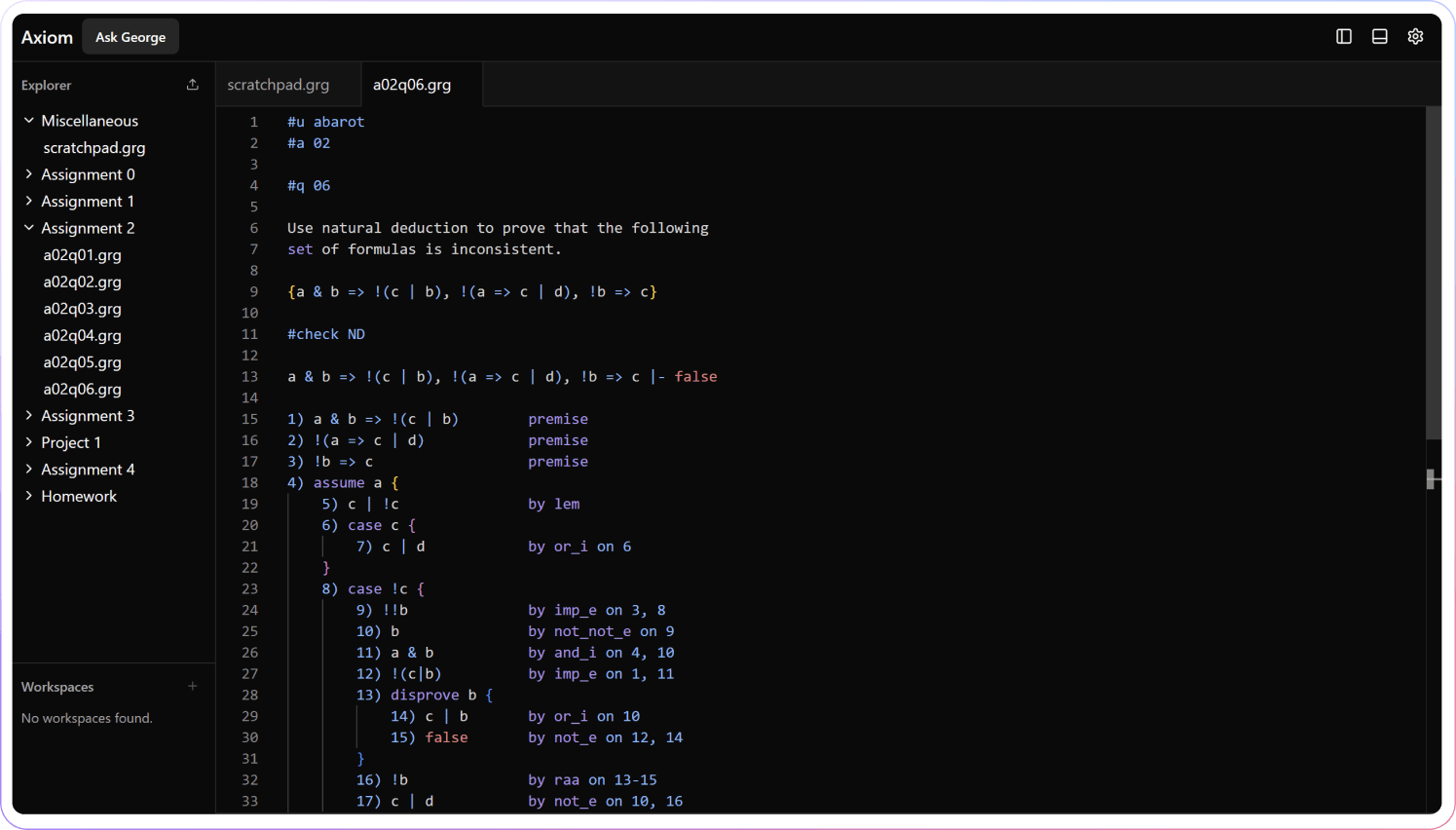Open scratchpad.grg from the file tree
Screen dimensions: 1456x830
(94, 148)
